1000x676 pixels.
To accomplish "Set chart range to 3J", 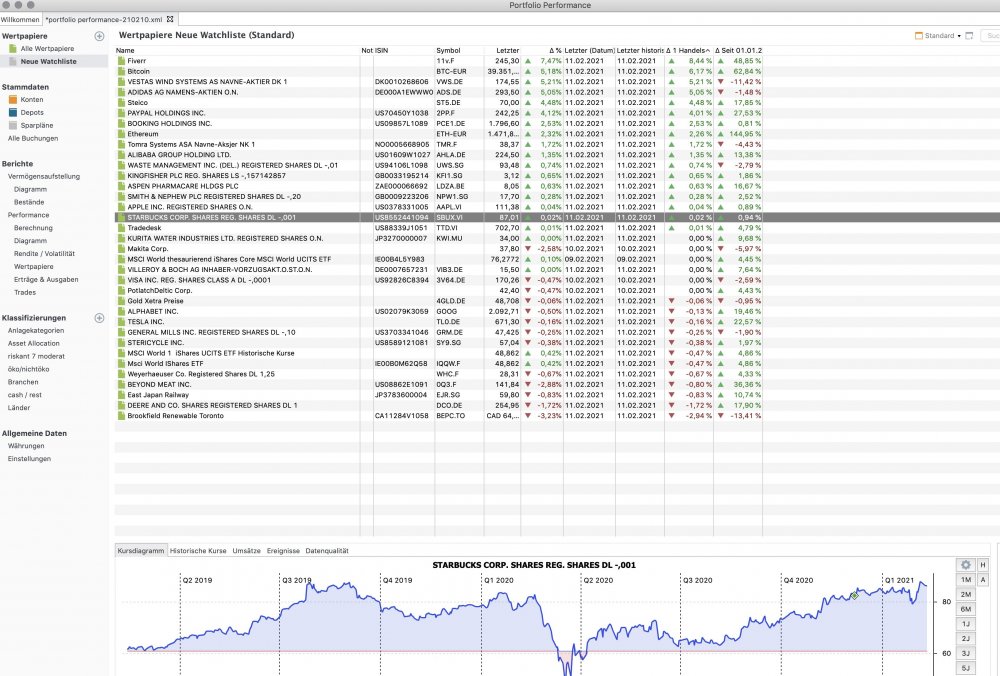I will pyautogui.click(x=965, y=652).
